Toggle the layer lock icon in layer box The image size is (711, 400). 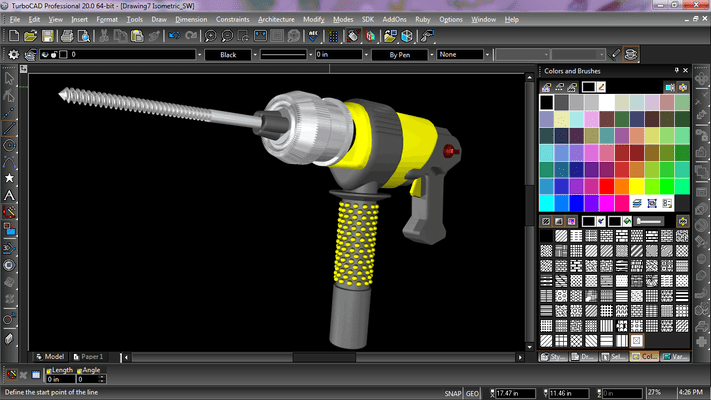tap(54, 54)
